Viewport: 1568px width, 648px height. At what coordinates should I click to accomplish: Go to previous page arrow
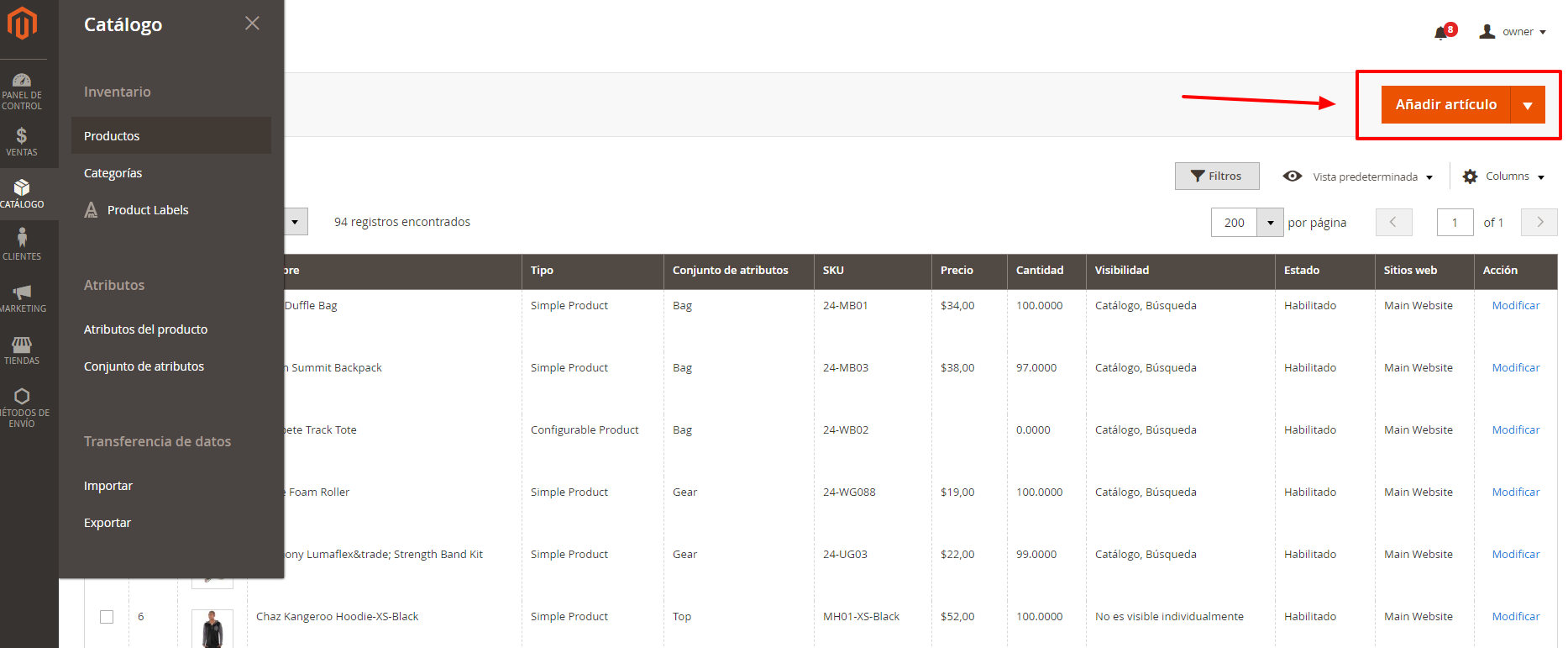1393,222
